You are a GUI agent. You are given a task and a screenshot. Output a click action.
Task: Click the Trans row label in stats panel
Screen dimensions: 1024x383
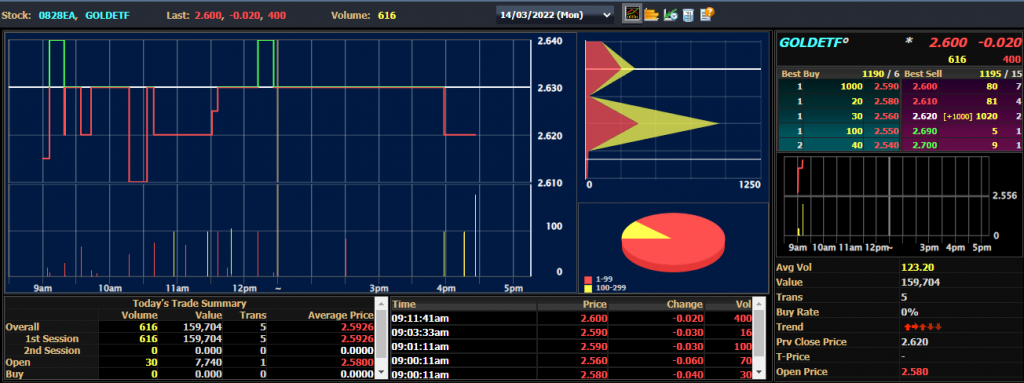[x=790, y=297]
